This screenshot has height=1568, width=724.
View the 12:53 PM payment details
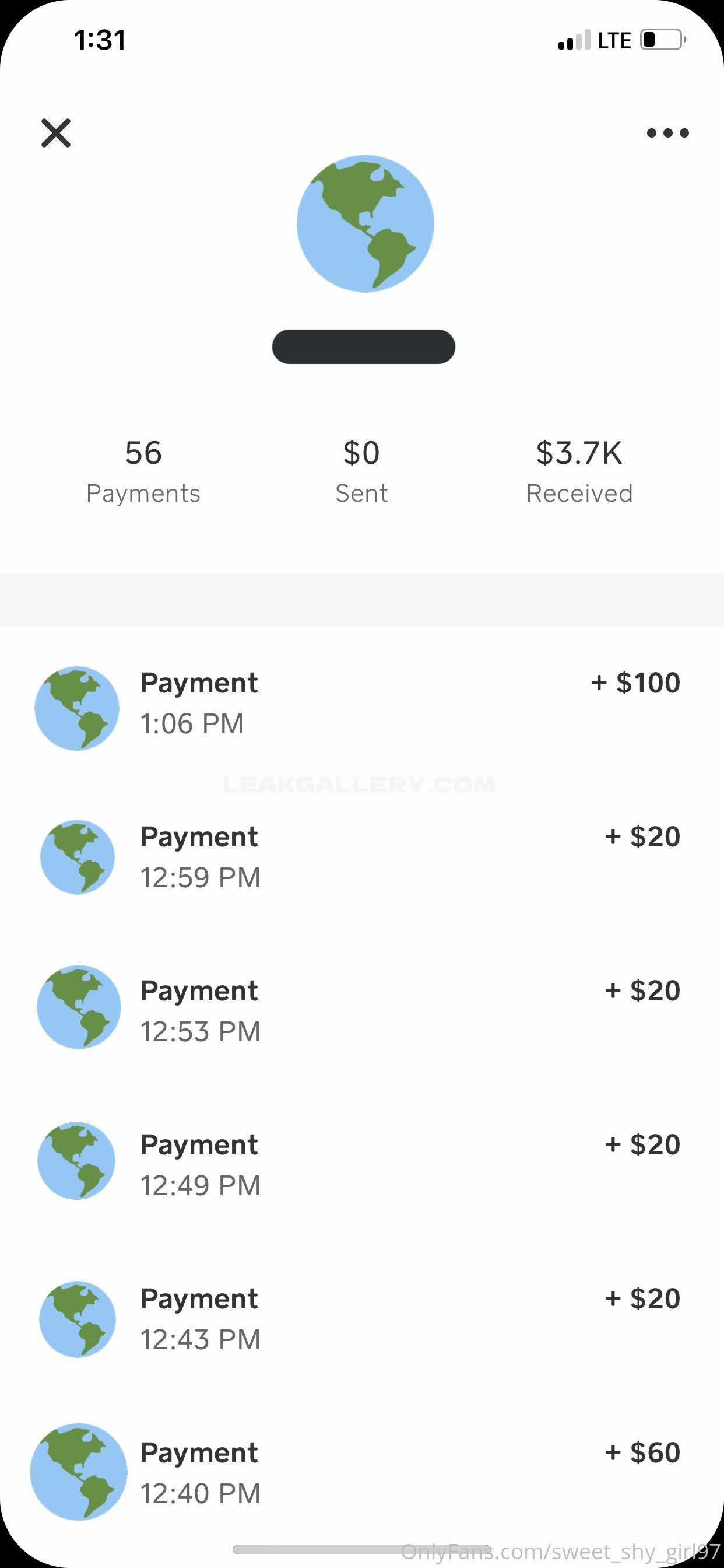tap(200, 1011)
